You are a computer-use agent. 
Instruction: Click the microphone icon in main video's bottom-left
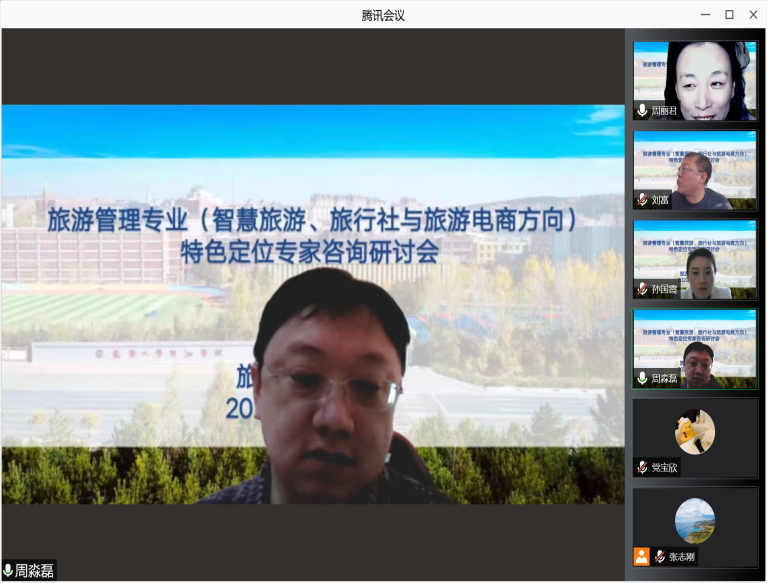click(x=9, y=570)
